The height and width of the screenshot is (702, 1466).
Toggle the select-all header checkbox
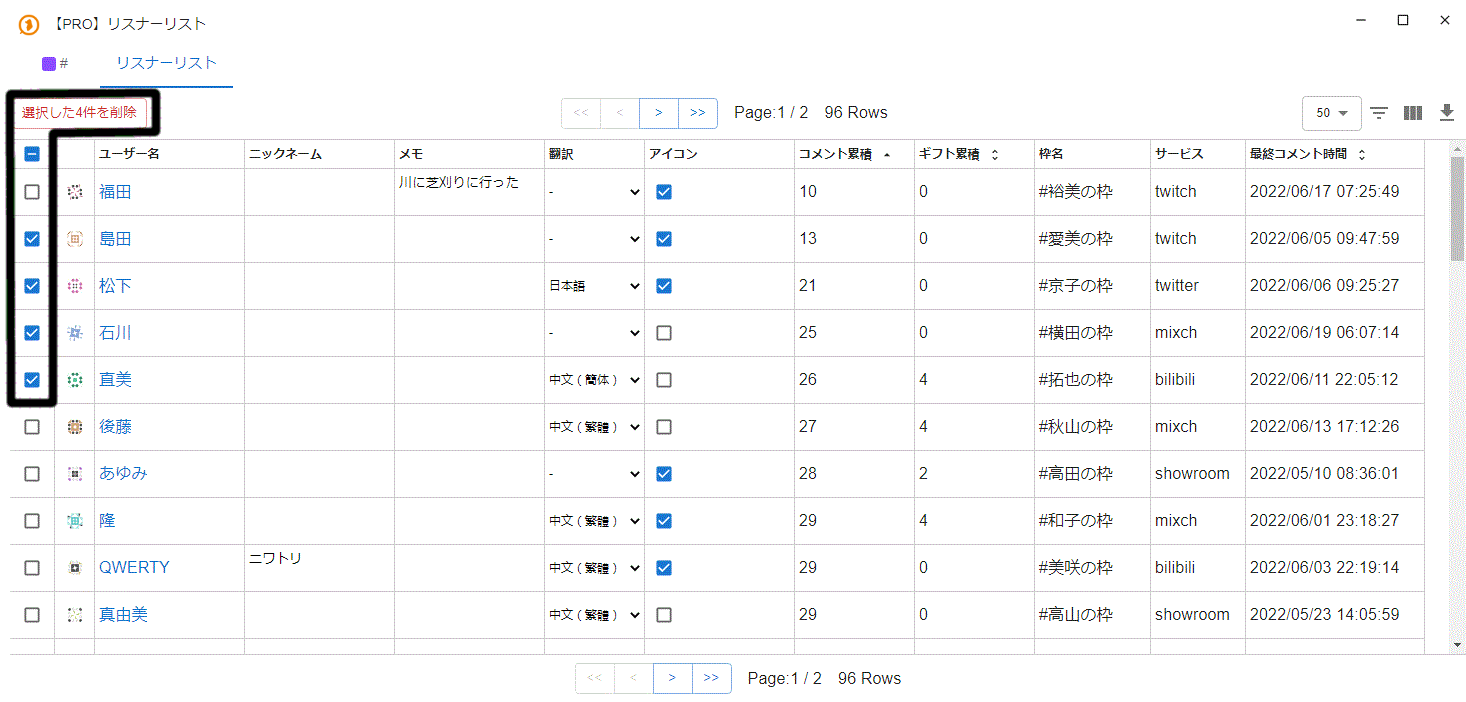coord(32,154)
